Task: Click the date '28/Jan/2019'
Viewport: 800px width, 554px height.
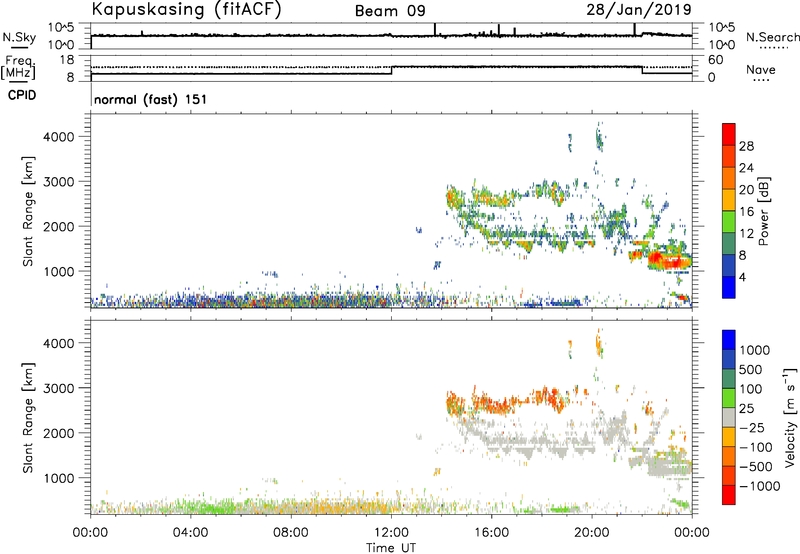Action: pyautogui.click(x=639, y=9)
